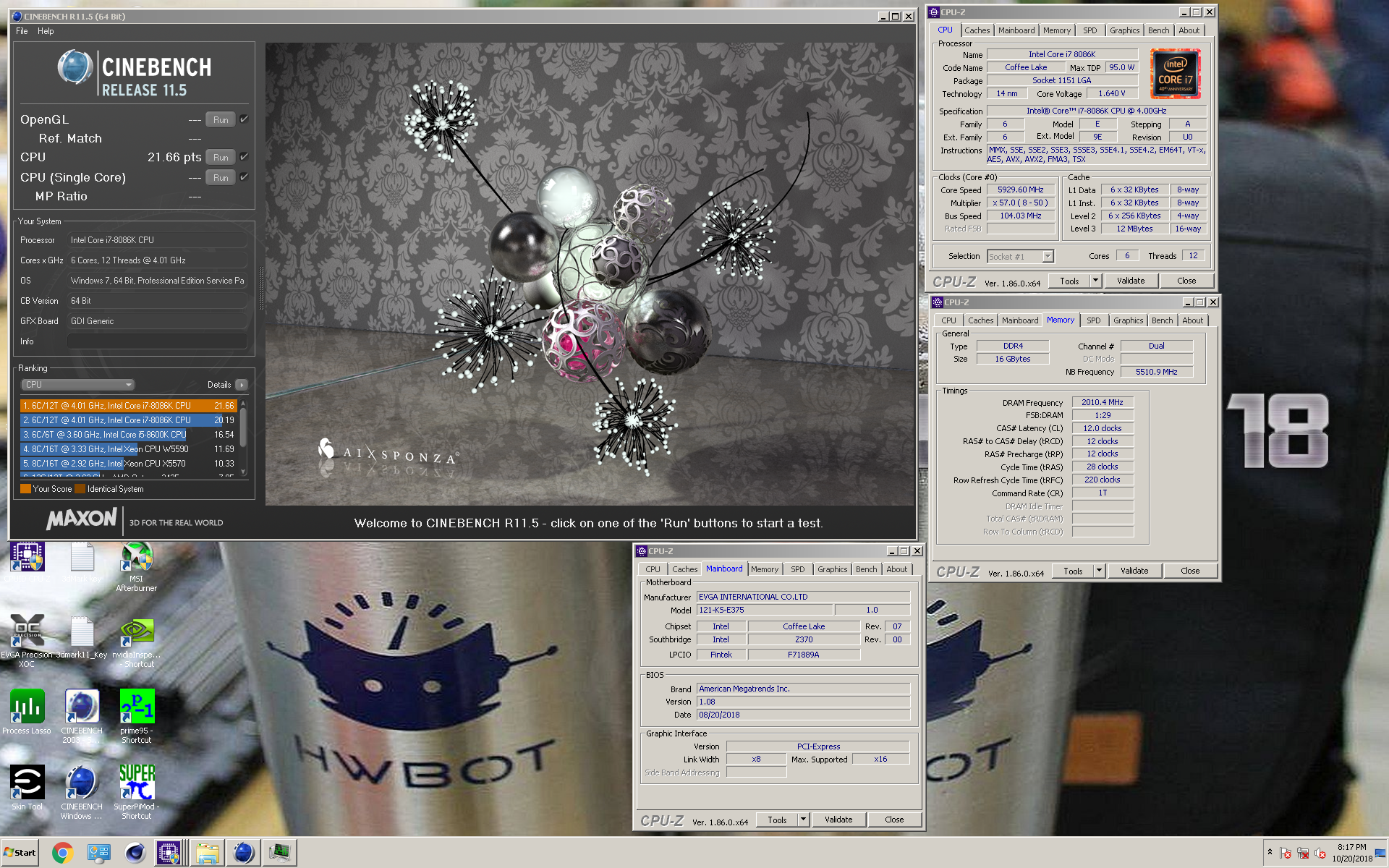This screenshot has height=868, width=1389.
Task: Click the muted volume speaker tray icon
Action: tap(1320, 853)
